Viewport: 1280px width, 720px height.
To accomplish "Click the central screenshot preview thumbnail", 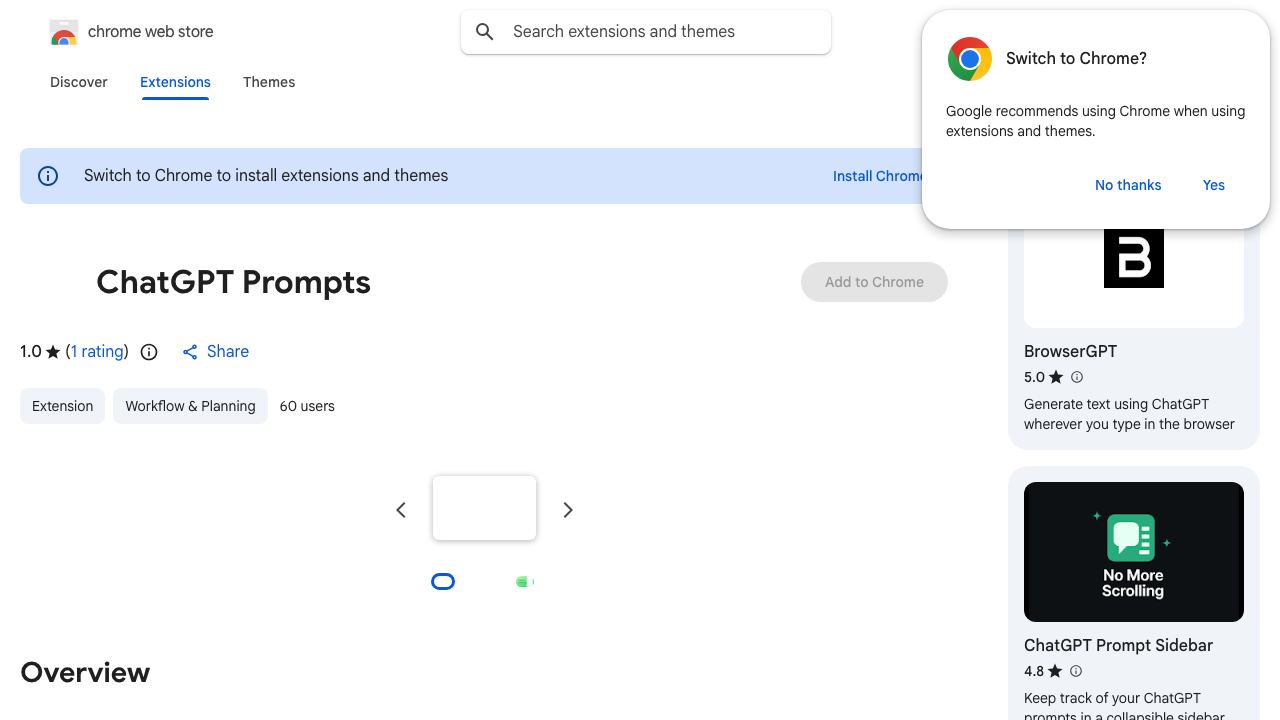I will pos(485,508).
